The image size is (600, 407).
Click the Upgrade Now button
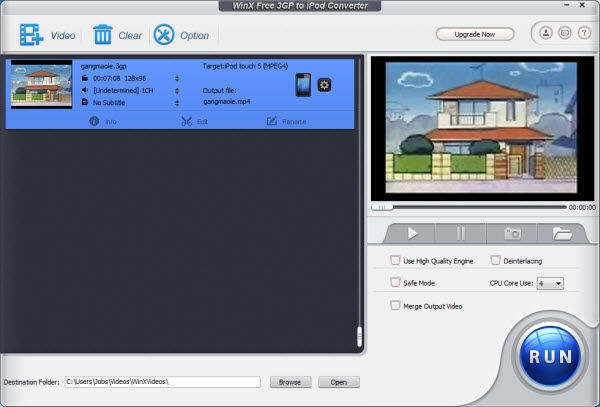475,34
